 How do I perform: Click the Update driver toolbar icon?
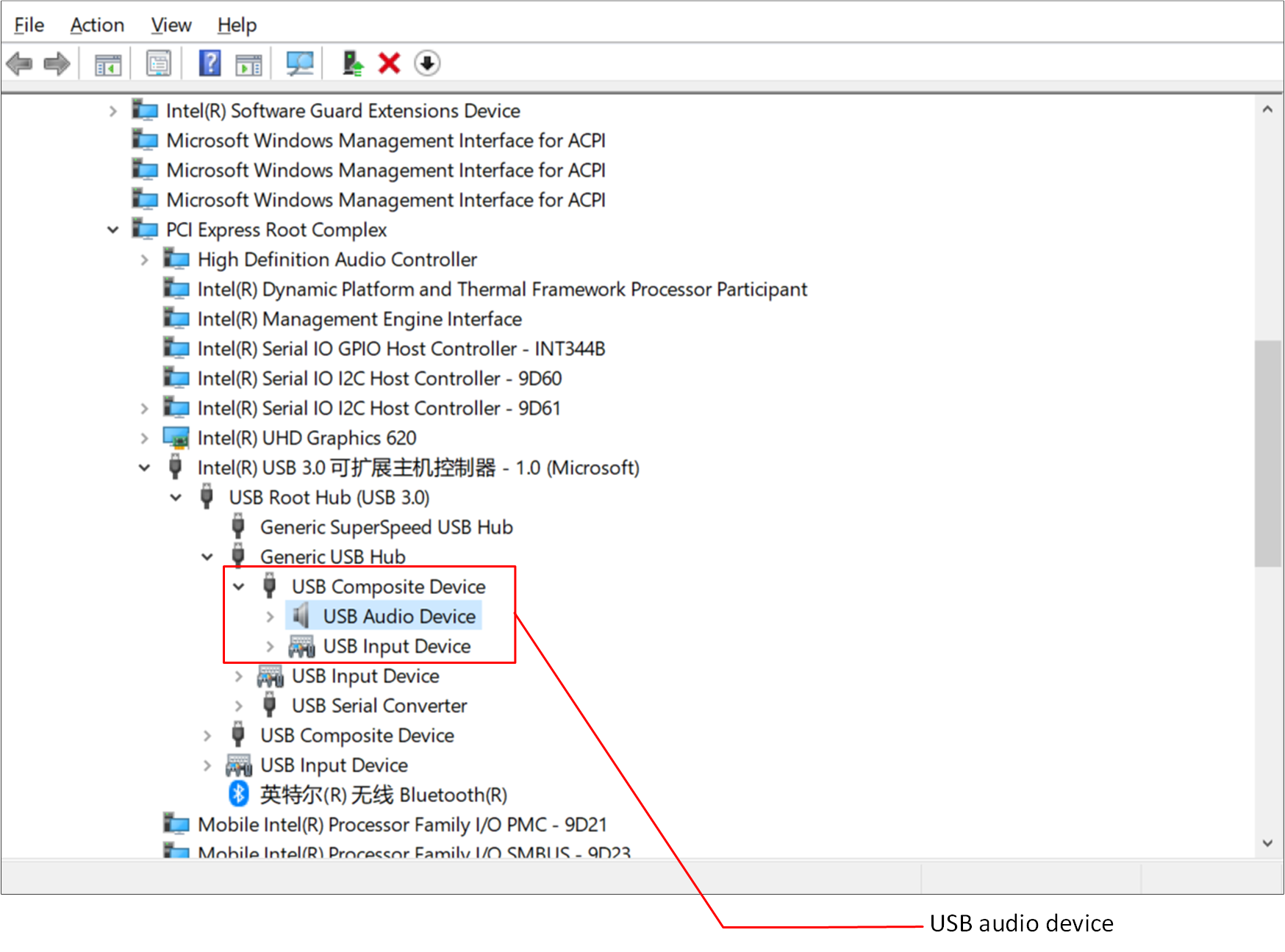coord(353,63)
